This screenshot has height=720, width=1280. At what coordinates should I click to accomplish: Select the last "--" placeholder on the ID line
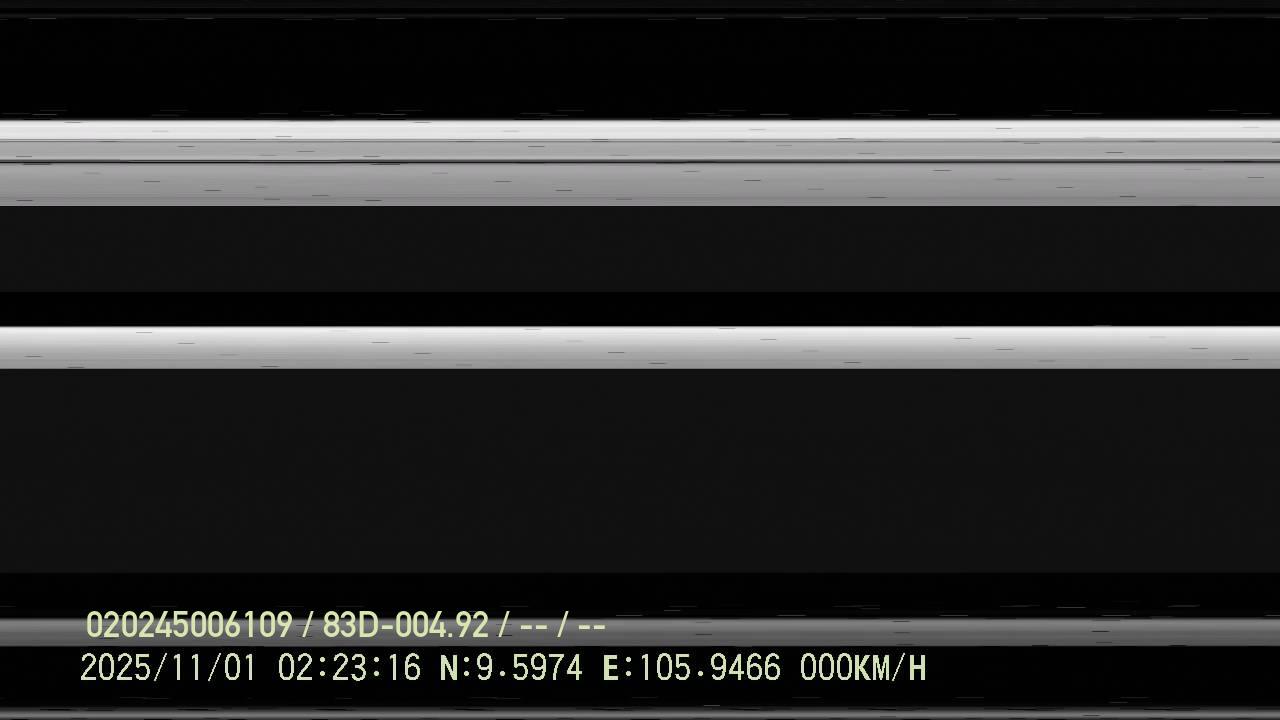(x=592, y=627)
